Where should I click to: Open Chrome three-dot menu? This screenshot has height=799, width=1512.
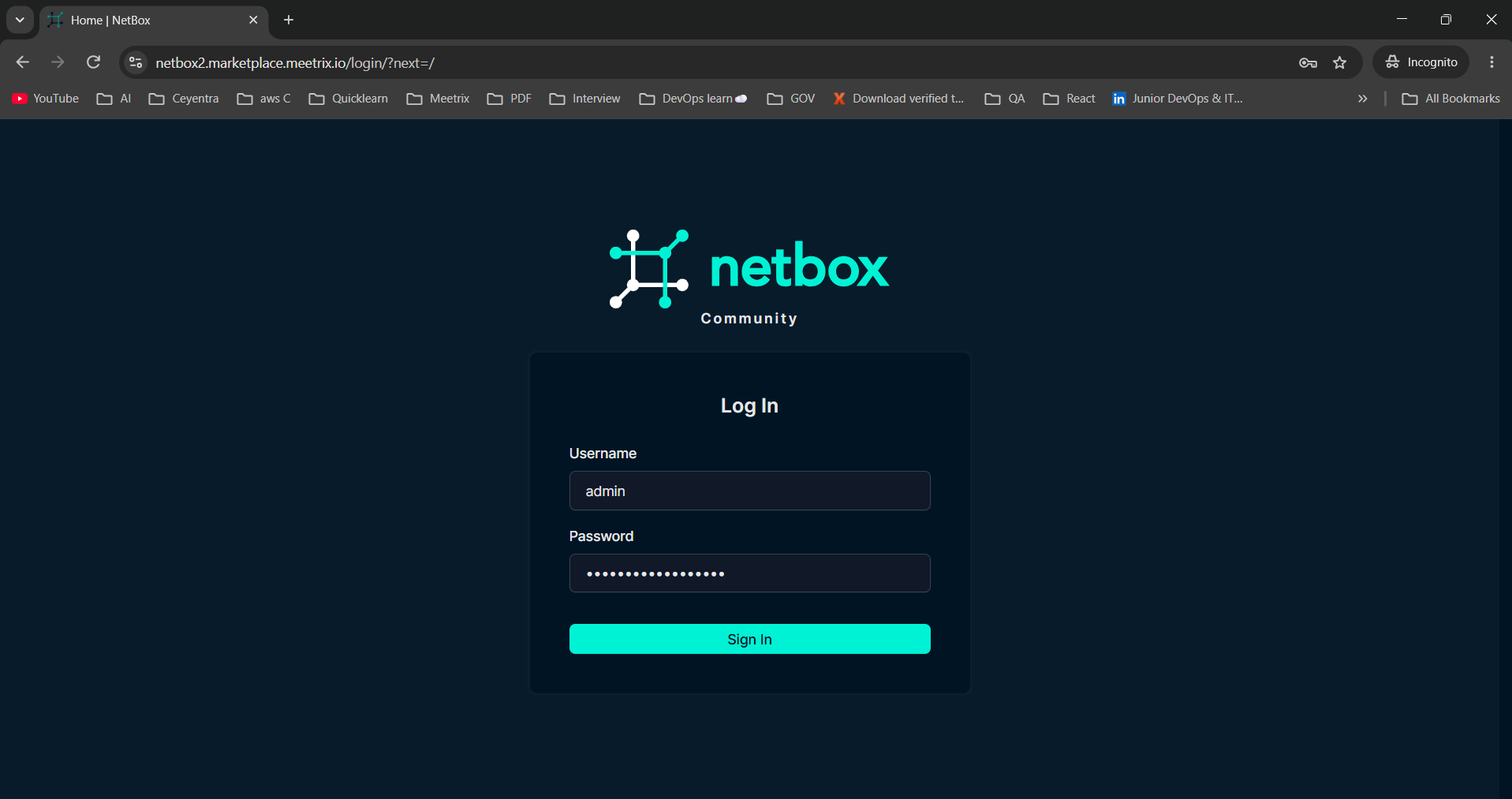[1491, 62]
